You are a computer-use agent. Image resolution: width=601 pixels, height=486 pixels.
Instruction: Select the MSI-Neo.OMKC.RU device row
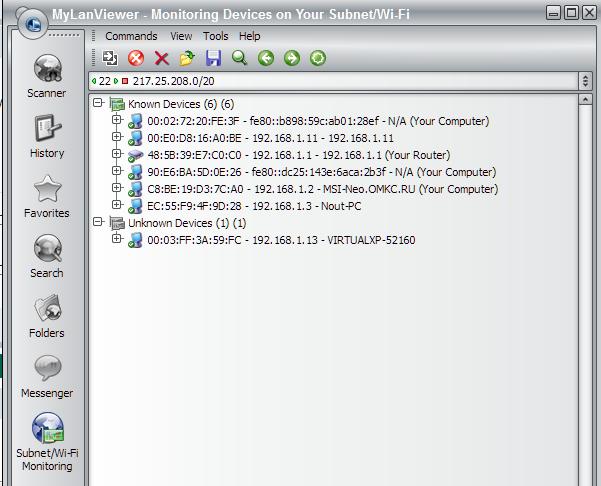click(x=323, y=189)
